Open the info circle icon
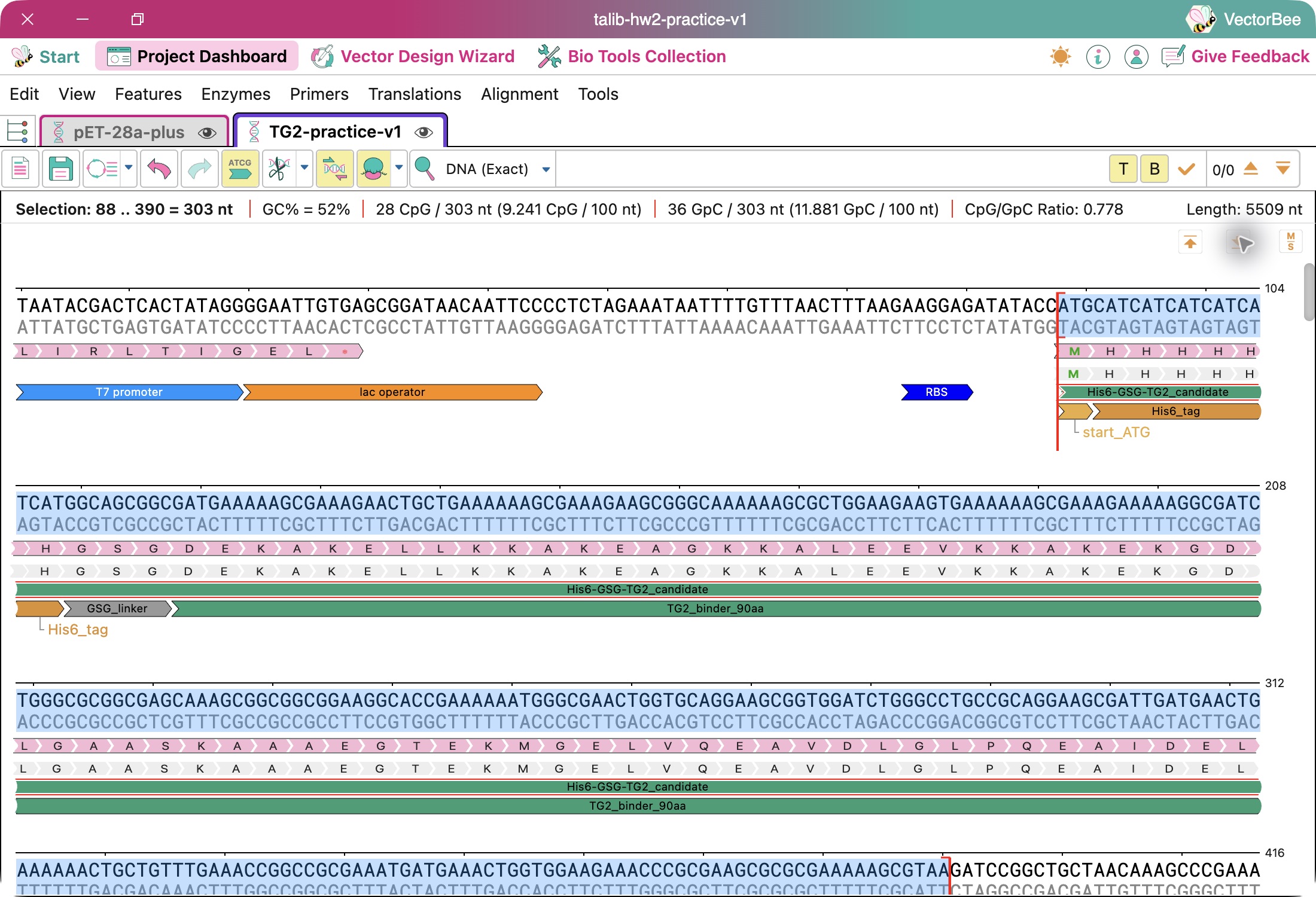The width and height of the screenshot is (1316, 897). 1098,57
